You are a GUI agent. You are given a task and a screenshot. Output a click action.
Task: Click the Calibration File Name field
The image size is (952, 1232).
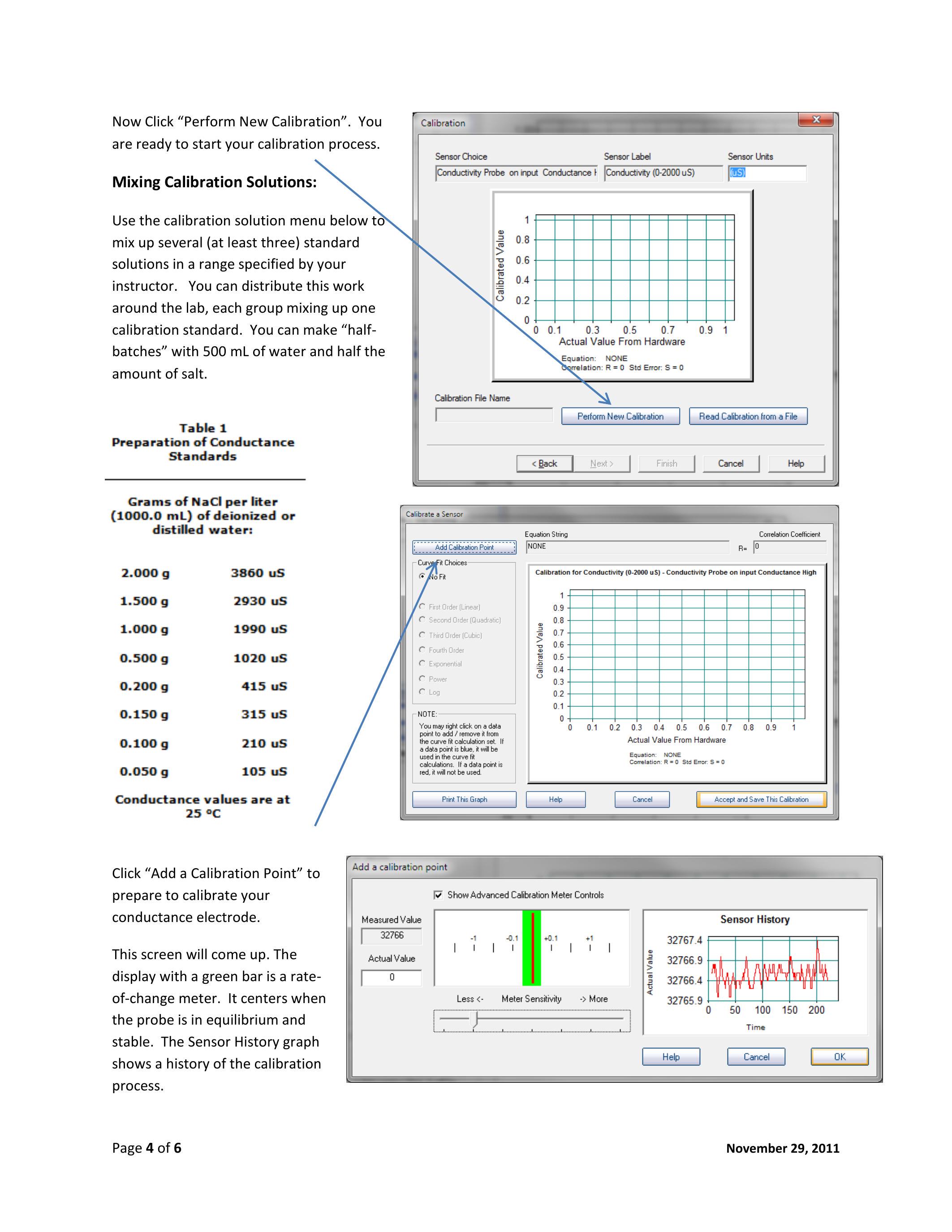click(x=494, y=415)
